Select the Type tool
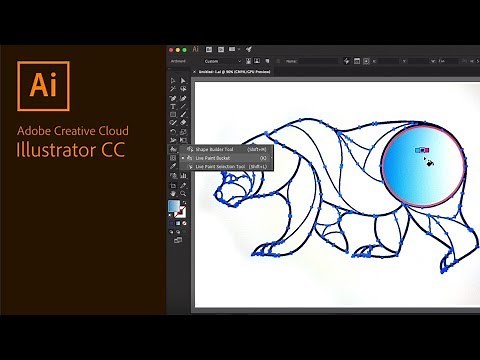Image resolution: width=480 pixels, height=360 pixels. 173,107
